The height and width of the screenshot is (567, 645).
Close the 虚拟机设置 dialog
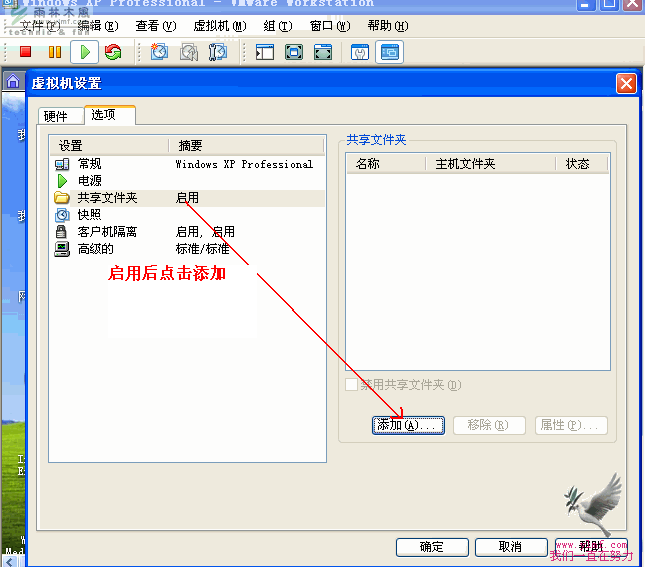(x=626, y=84)
